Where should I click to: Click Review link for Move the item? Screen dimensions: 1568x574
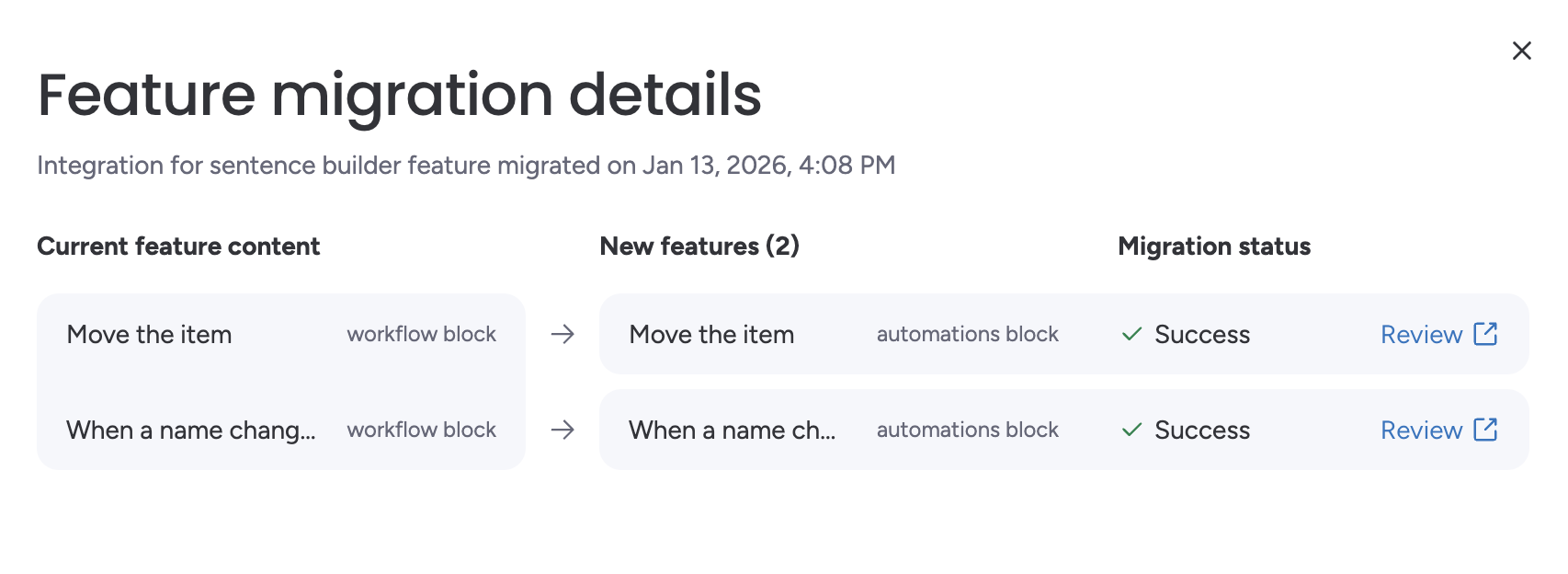tap(1421, 335)
